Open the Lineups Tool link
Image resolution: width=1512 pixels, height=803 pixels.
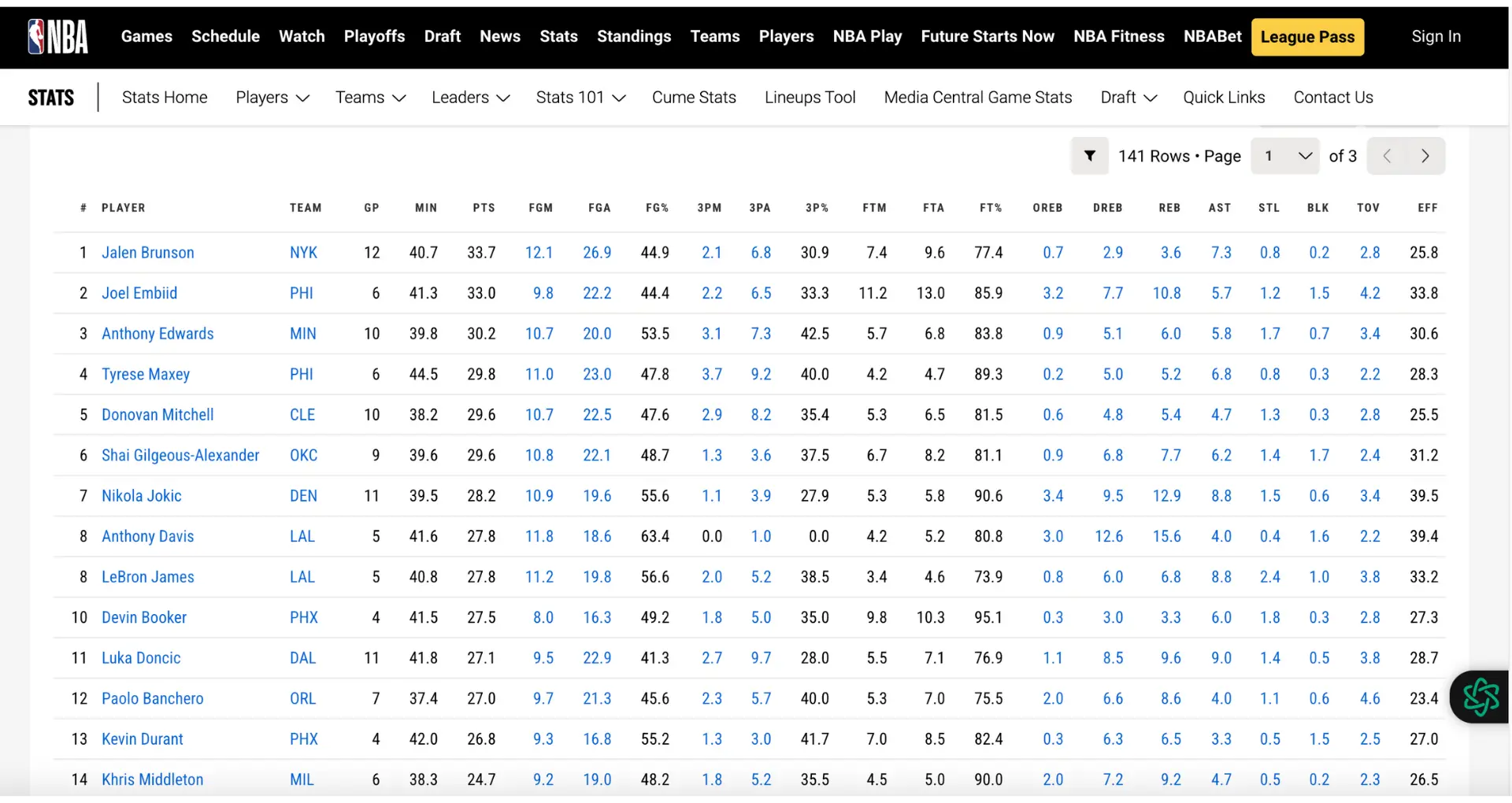(x=810, y=98)
